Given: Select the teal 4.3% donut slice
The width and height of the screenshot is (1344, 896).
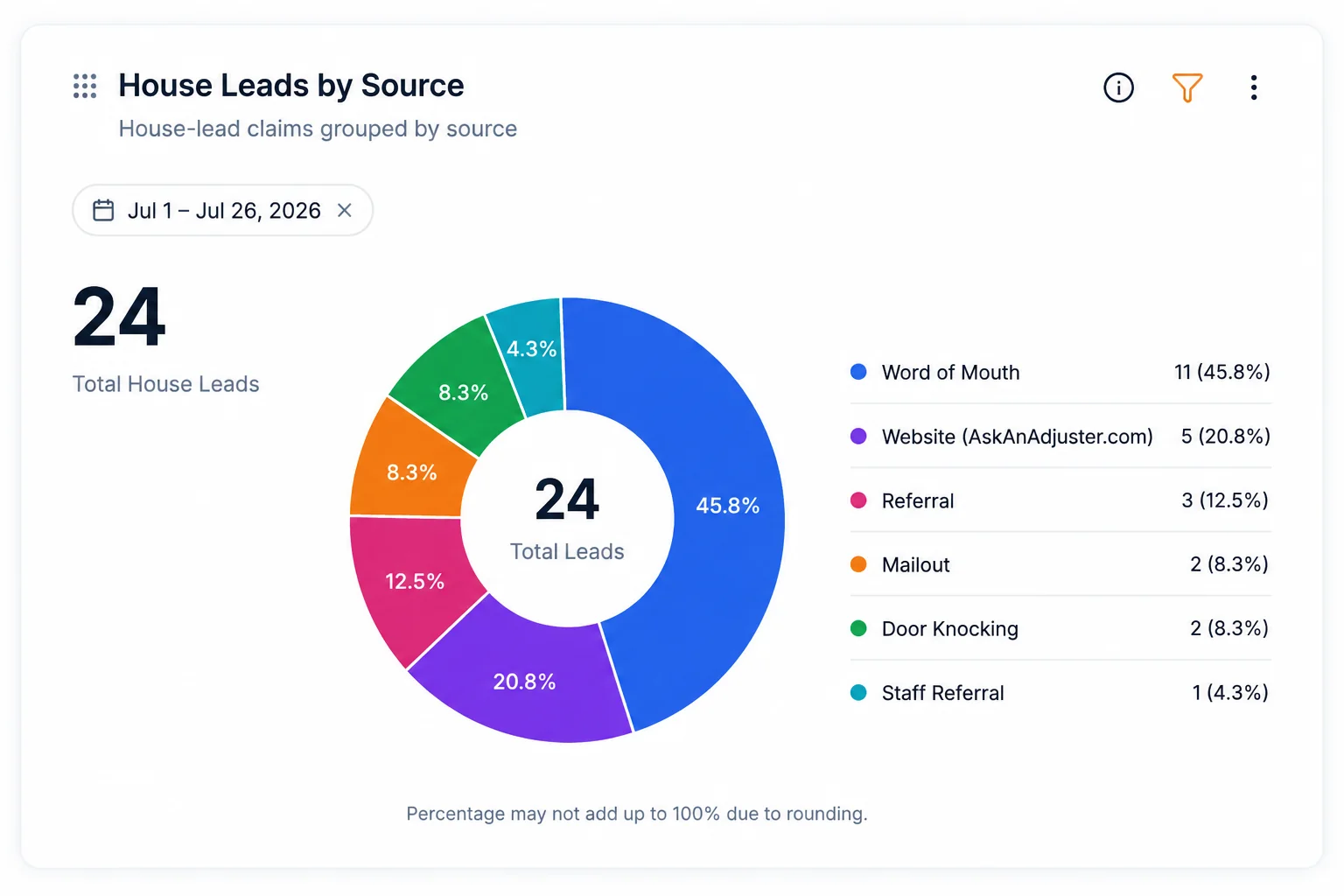Looking at the screenshot, I should coord(534,350).
